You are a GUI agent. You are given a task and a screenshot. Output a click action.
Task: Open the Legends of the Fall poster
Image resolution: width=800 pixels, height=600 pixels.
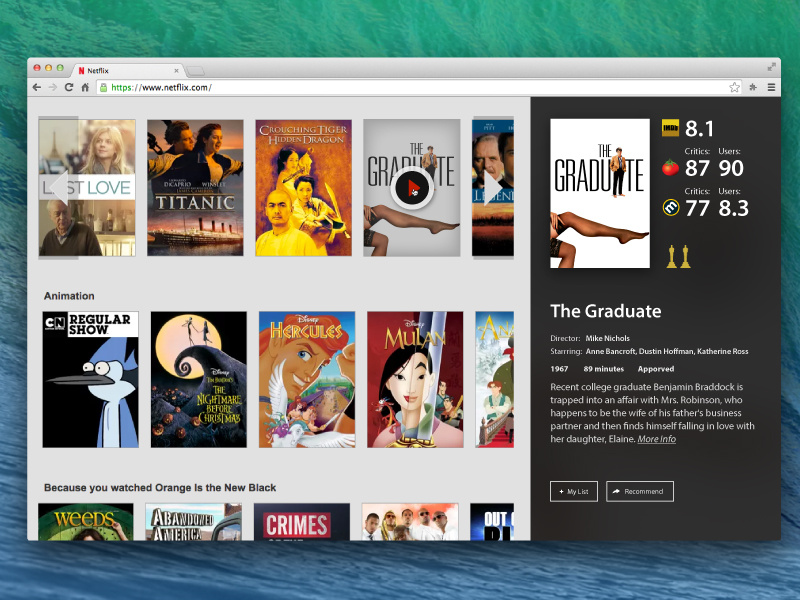click(x=493, y=188)
